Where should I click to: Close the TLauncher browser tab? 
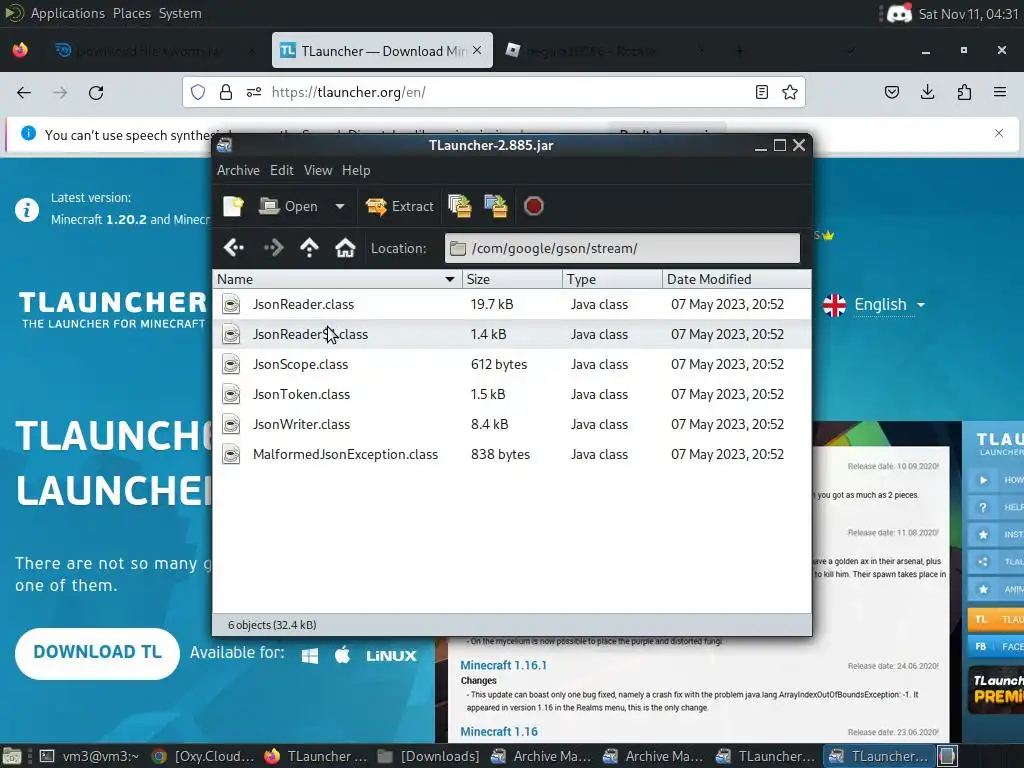[477, 50]
